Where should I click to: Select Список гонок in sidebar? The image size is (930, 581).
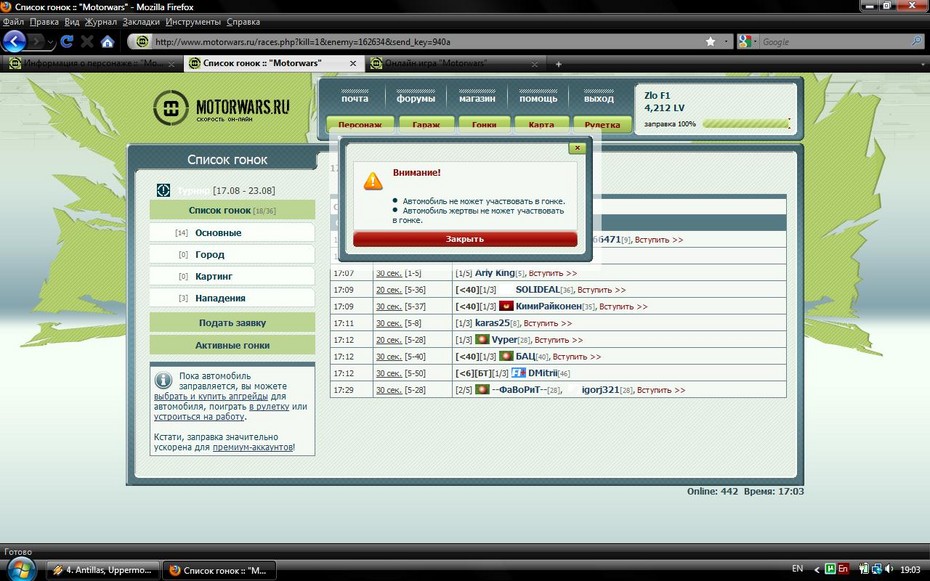point(232,210)
